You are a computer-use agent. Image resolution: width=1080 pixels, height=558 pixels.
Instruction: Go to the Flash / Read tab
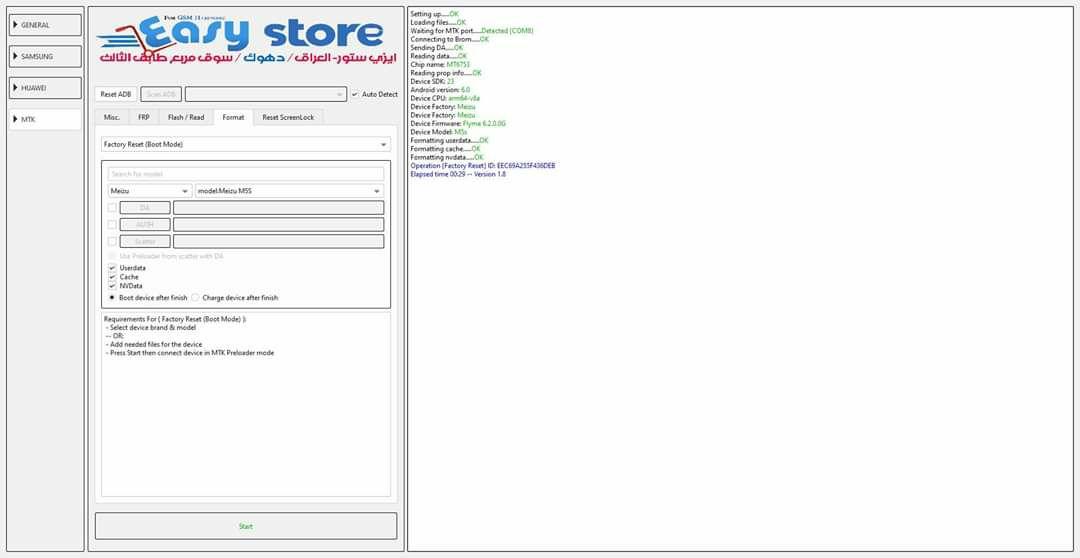pos(186,117)
